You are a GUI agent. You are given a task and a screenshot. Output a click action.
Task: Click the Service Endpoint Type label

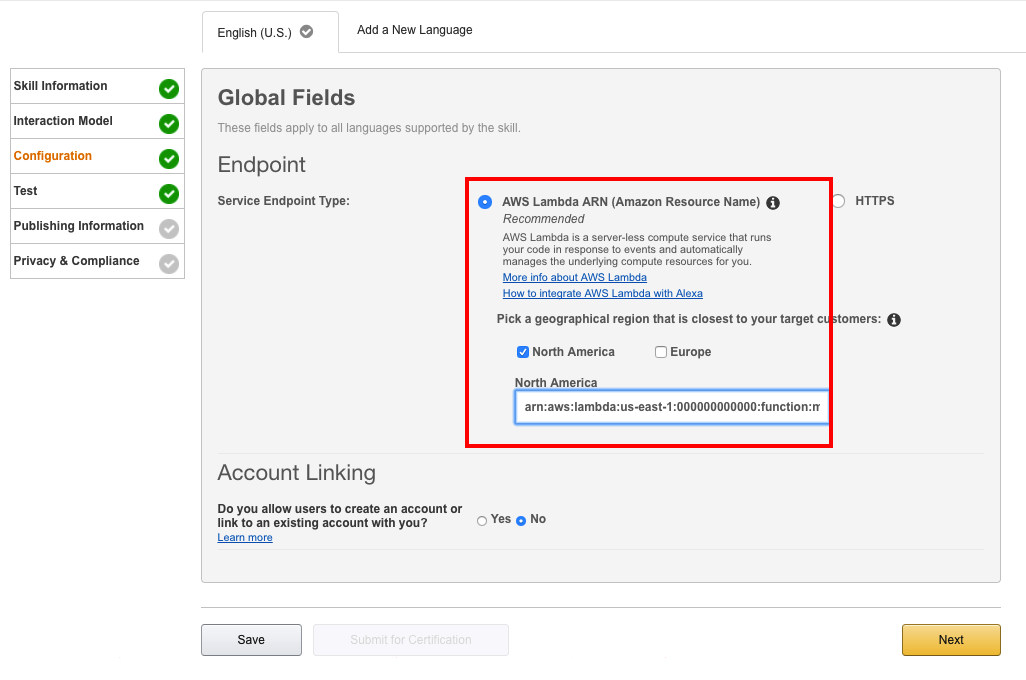[x=283, y=201]
